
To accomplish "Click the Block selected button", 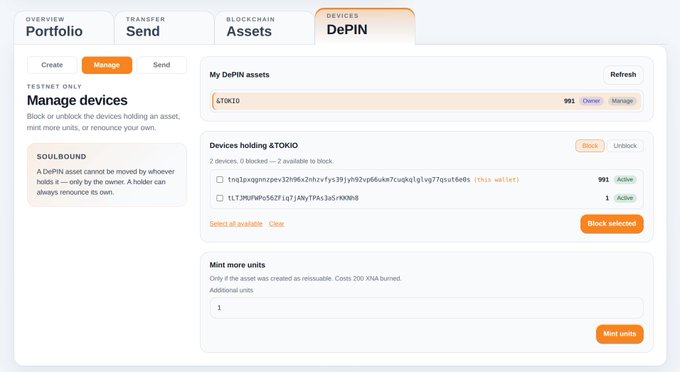I will point(611,224).
